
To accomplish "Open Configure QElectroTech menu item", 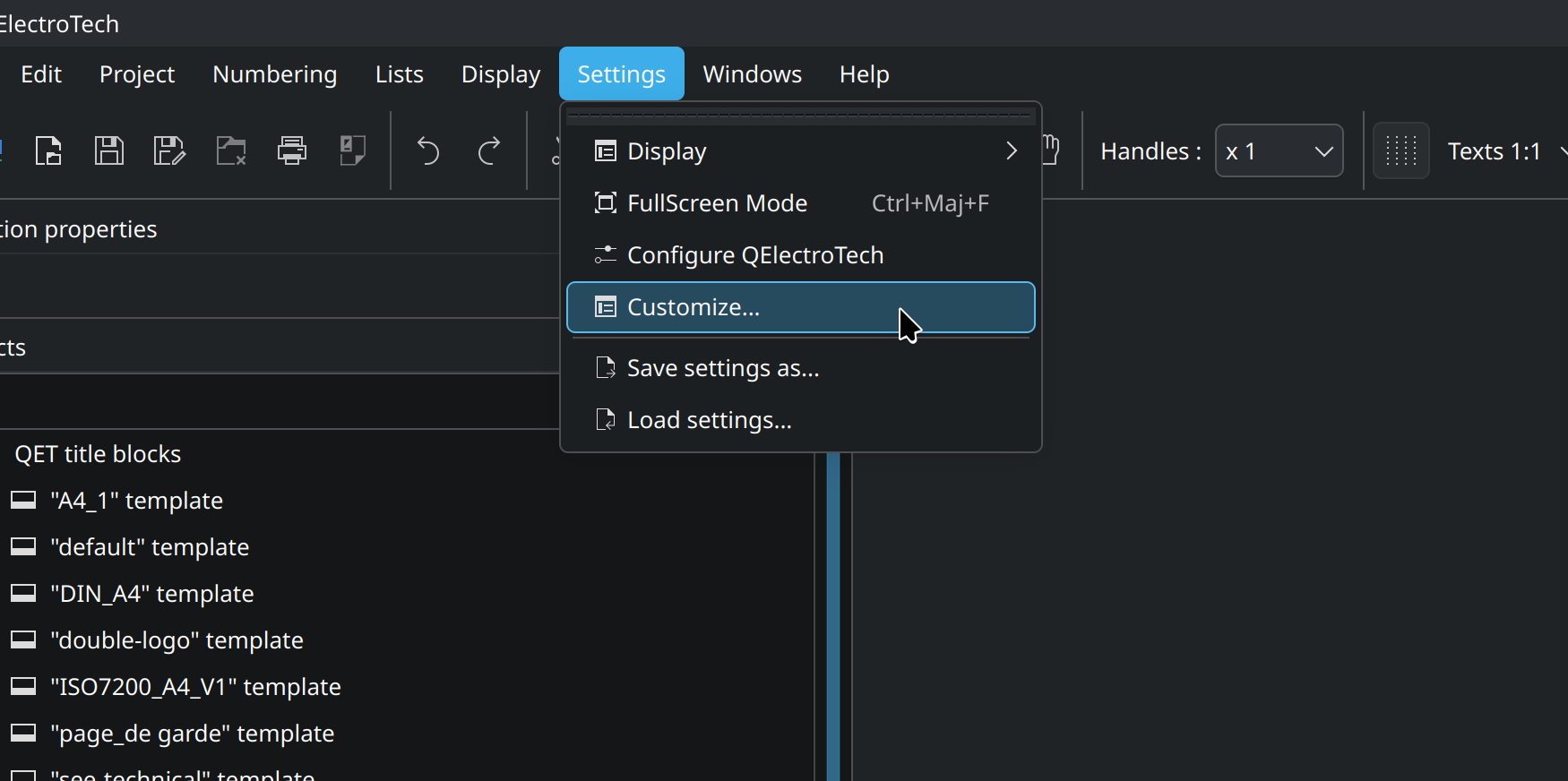I will (801, 255).
